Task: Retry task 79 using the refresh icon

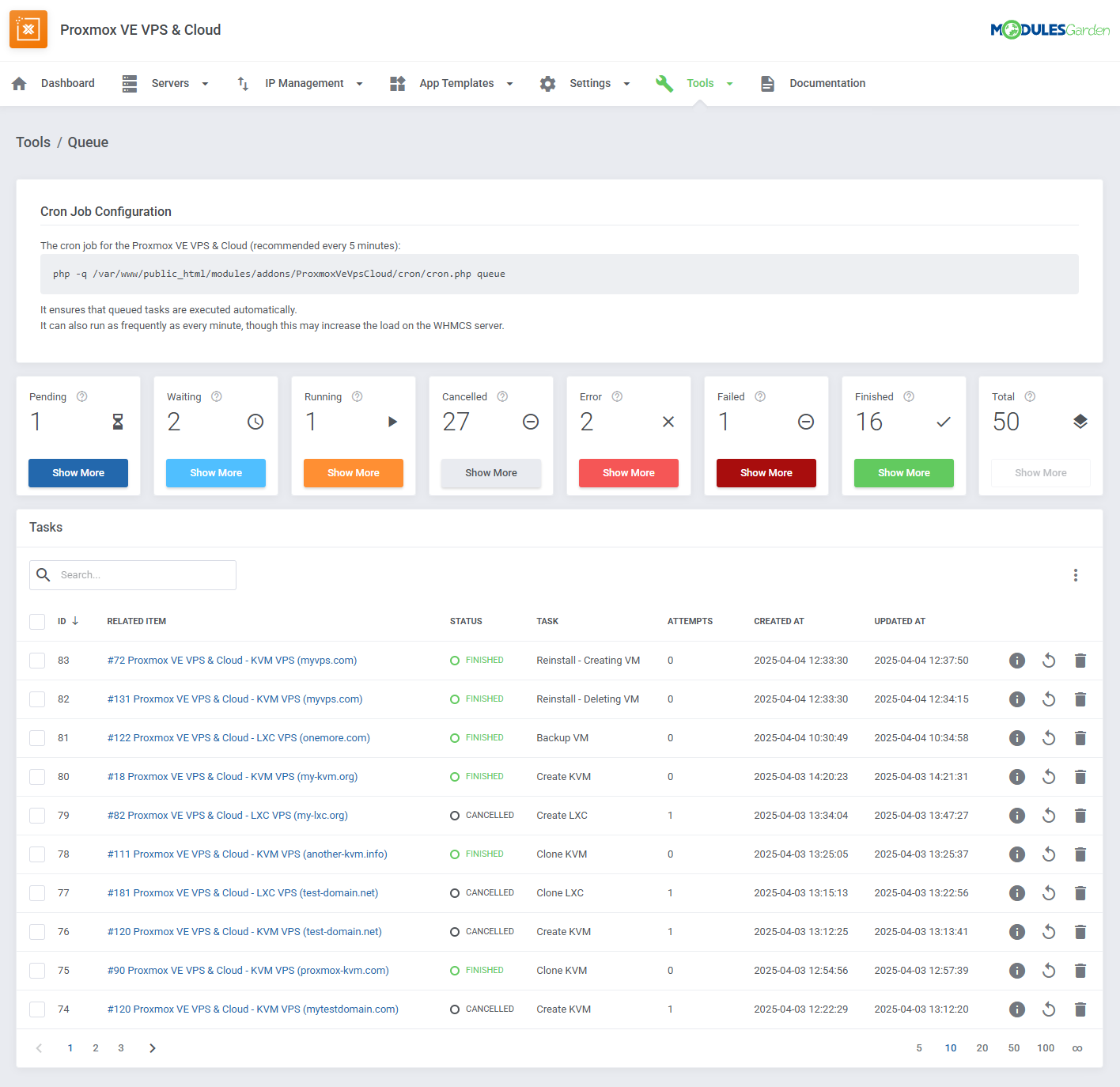Action: [x=1049, y=815]
